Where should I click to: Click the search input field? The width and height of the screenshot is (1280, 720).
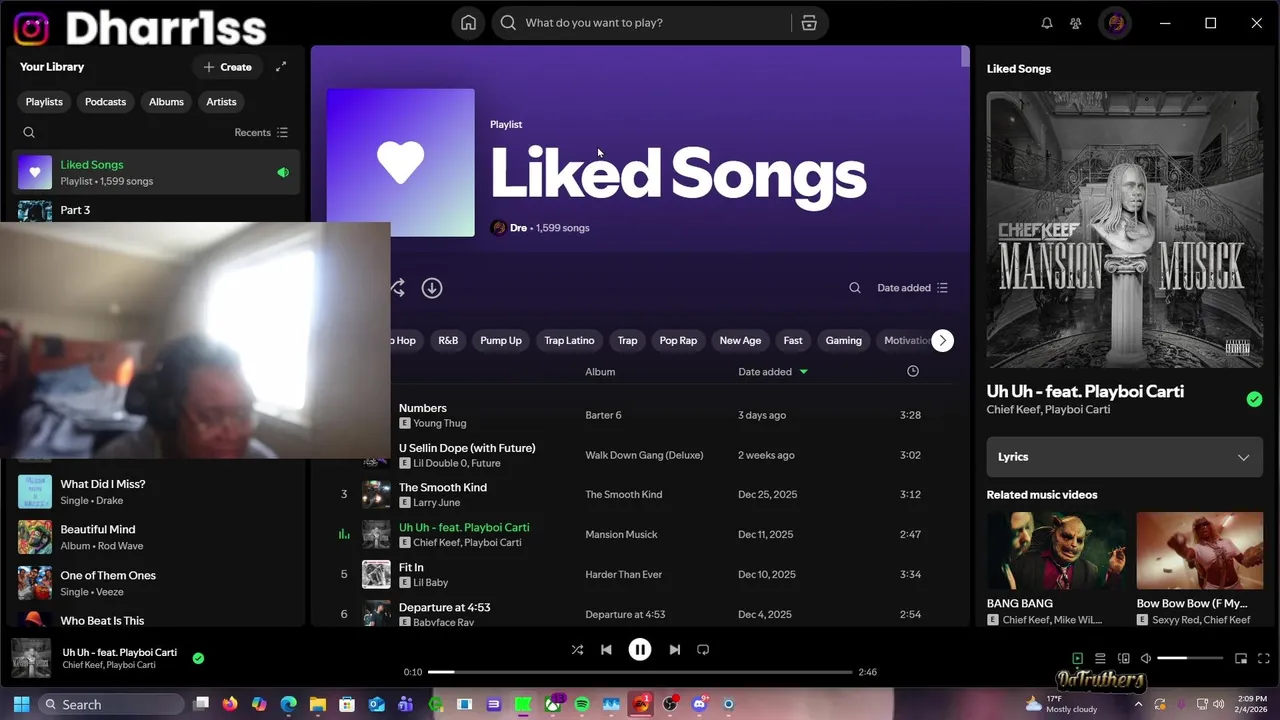click(642, 23)
